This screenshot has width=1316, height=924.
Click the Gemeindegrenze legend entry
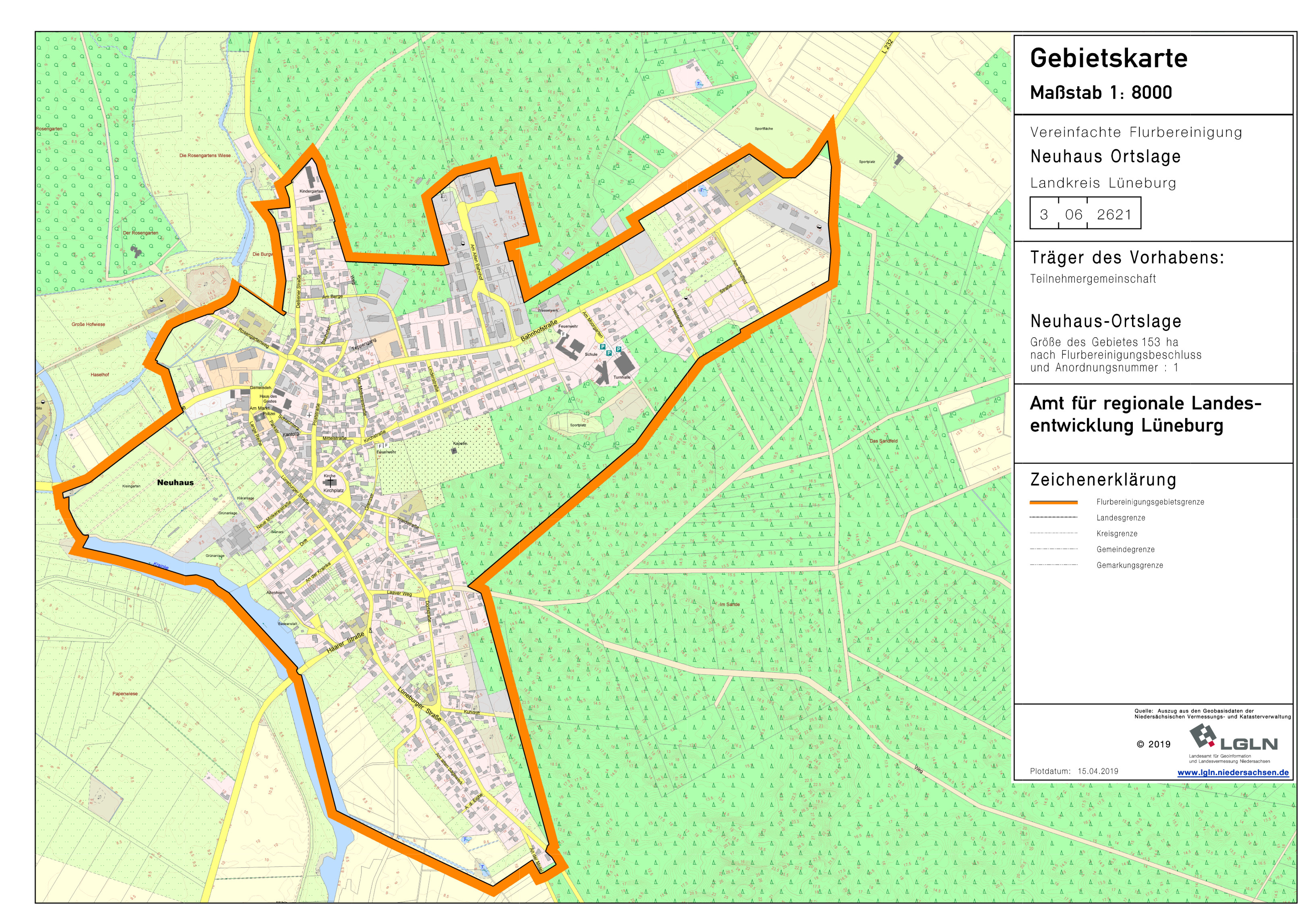pos(1125,549)
